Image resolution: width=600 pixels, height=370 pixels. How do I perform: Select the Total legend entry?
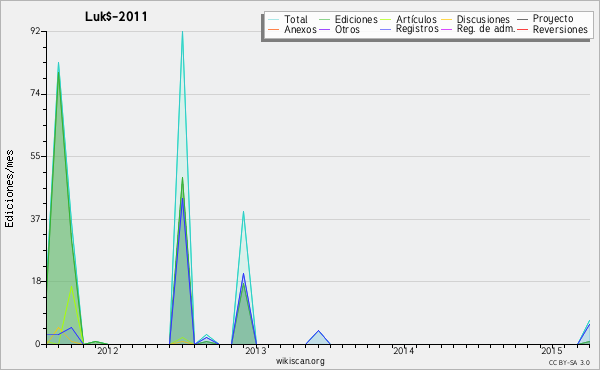pyautogui.click(x=296, y=19)
